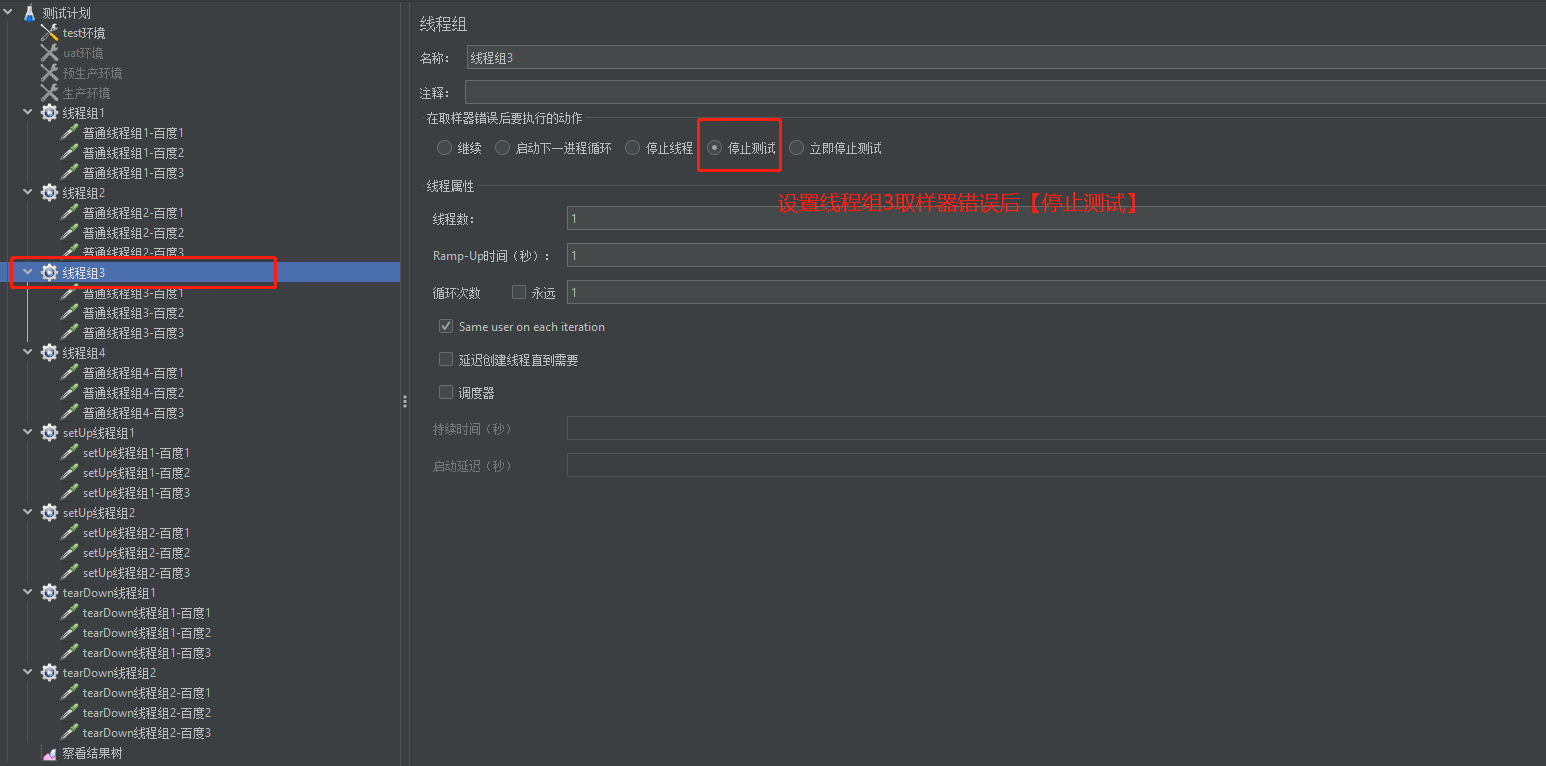Click the 察看结果树 listener icon

pos(49,754)
